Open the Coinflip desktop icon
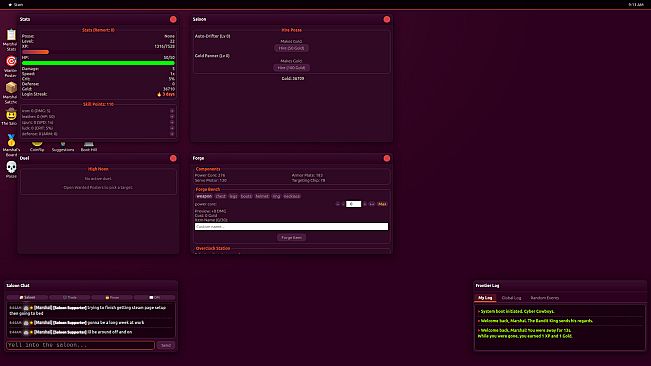This screenshot has height=366, width=651. (x=37, y=146)
